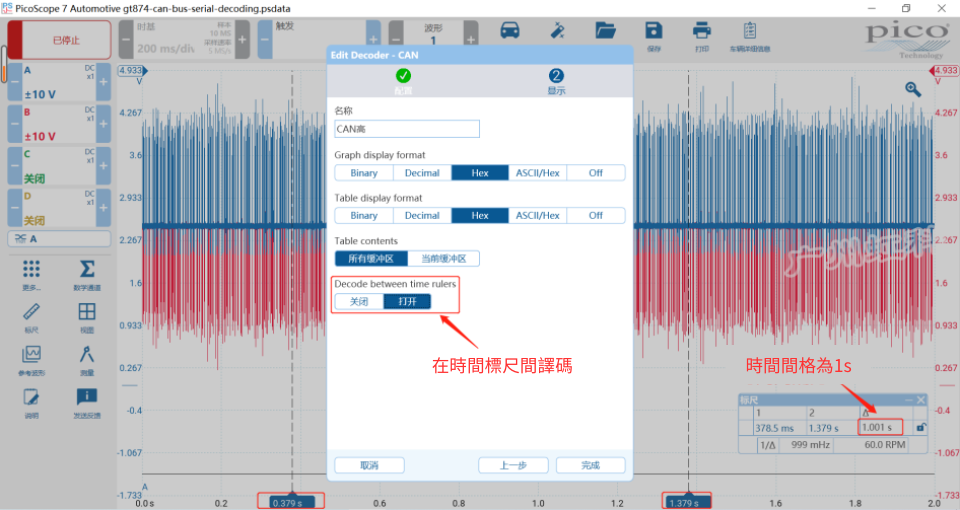Go to previous 波形 waveform buffer
The image size is (960, 510).
396,40
